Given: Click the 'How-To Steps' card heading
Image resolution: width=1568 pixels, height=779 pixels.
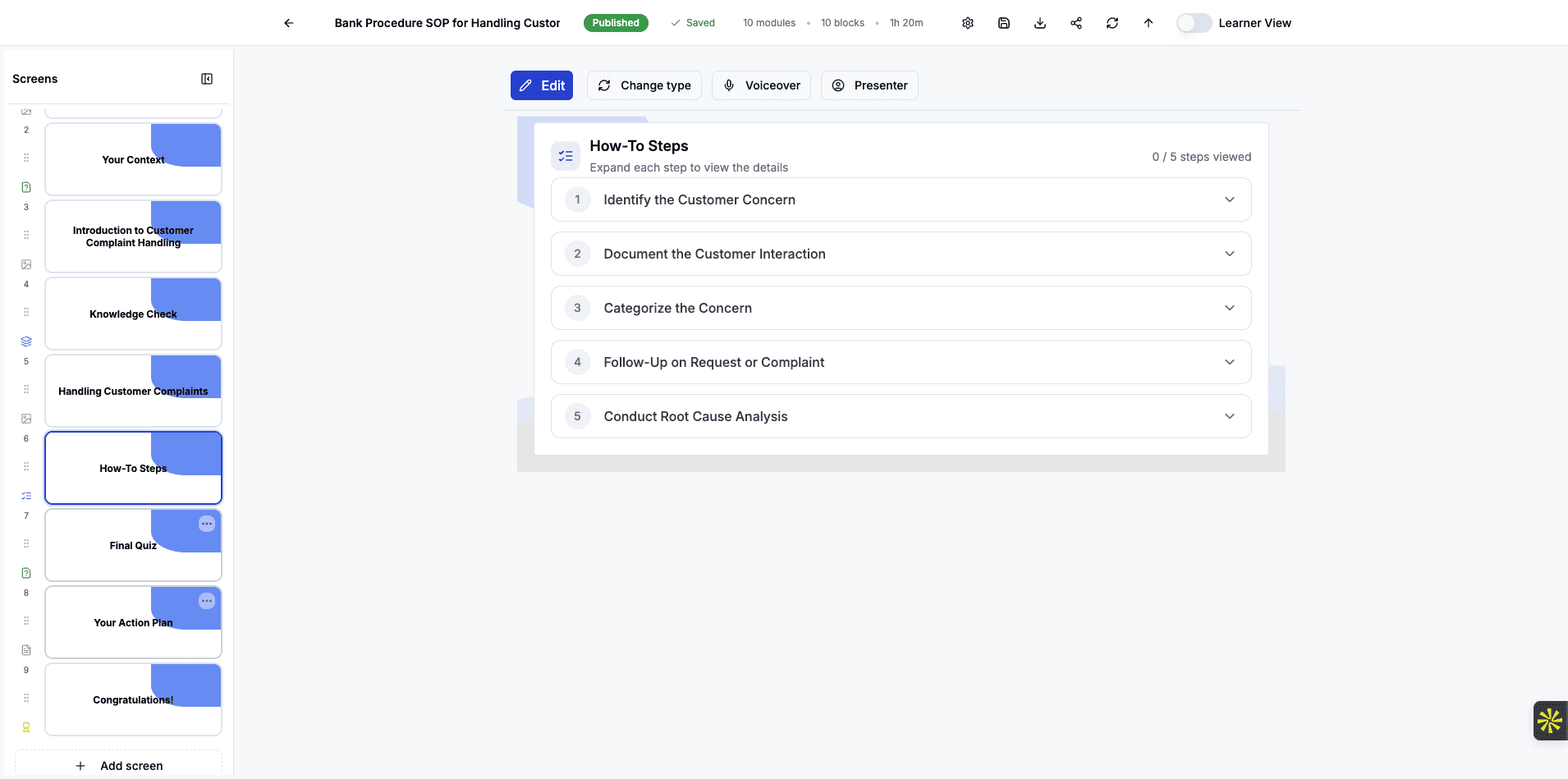Looking at the screenshot, I should click(x=639, y=146).
